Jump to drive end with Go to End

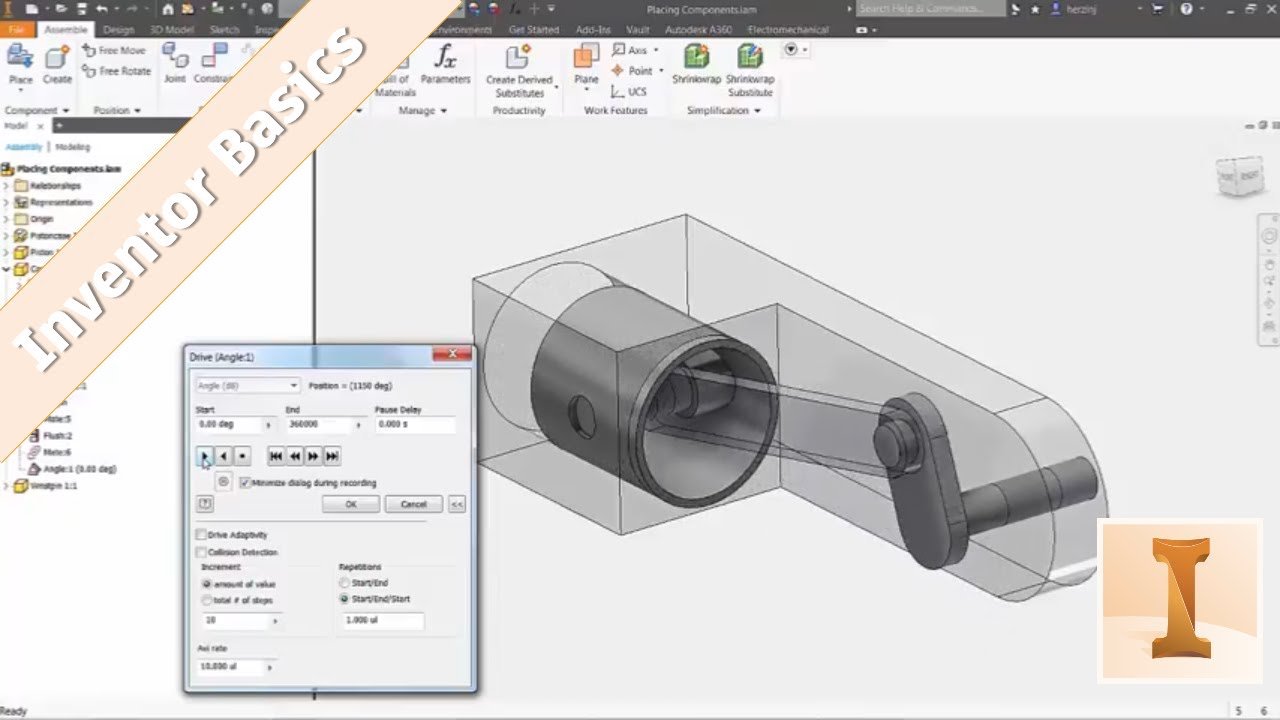332,456
